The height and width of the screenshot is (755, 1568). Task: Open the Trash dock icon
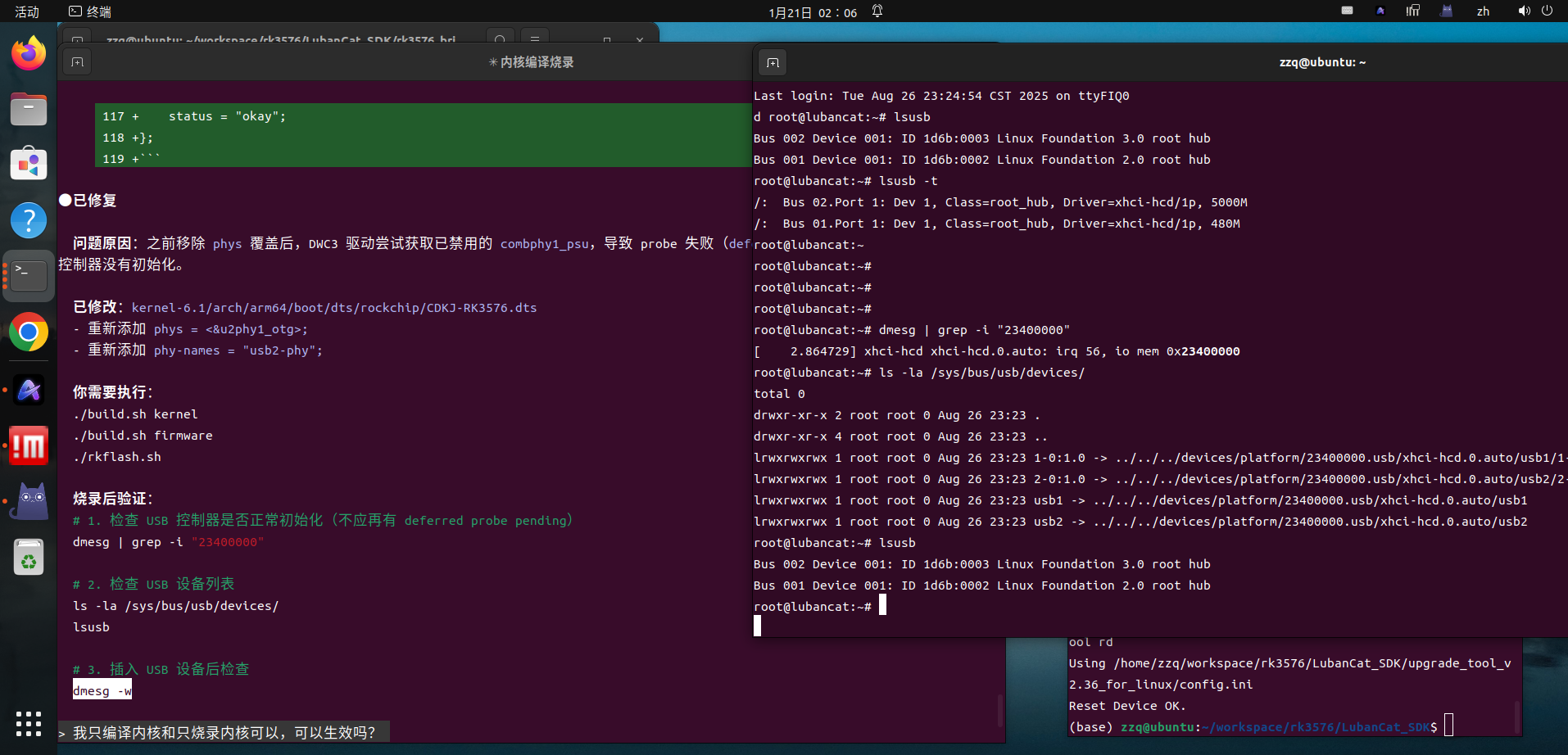coord(29,557)
